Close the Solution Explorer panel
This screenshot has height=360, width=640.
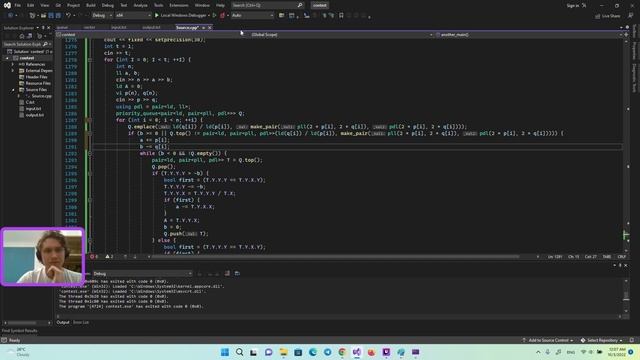[x=49, y=28]
